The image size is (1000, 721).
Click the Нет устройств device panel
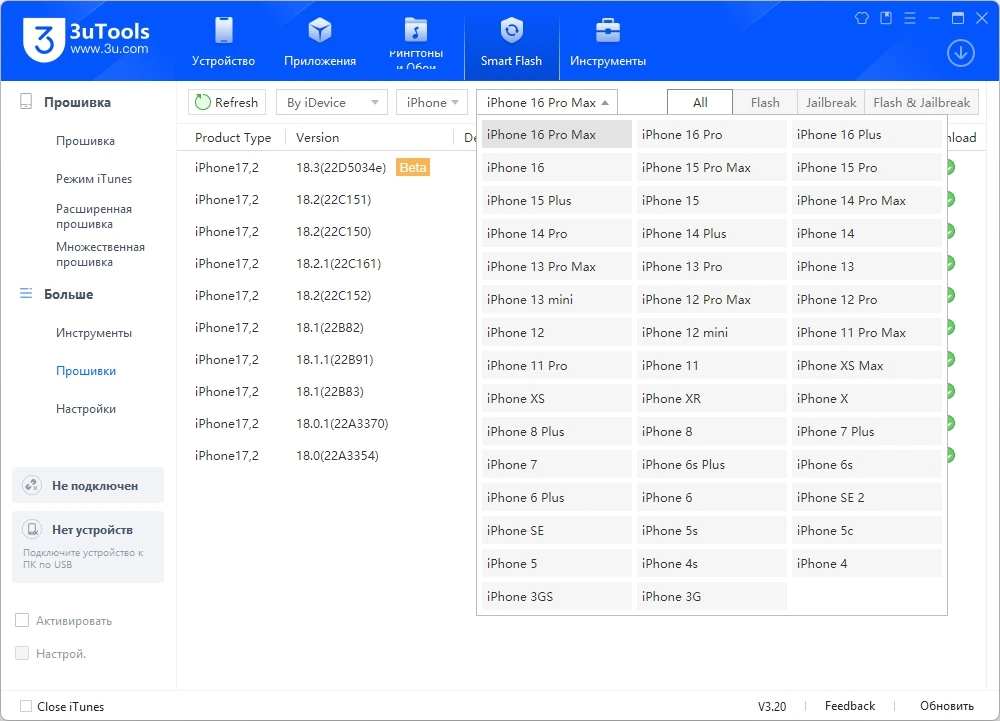(88, 546)
